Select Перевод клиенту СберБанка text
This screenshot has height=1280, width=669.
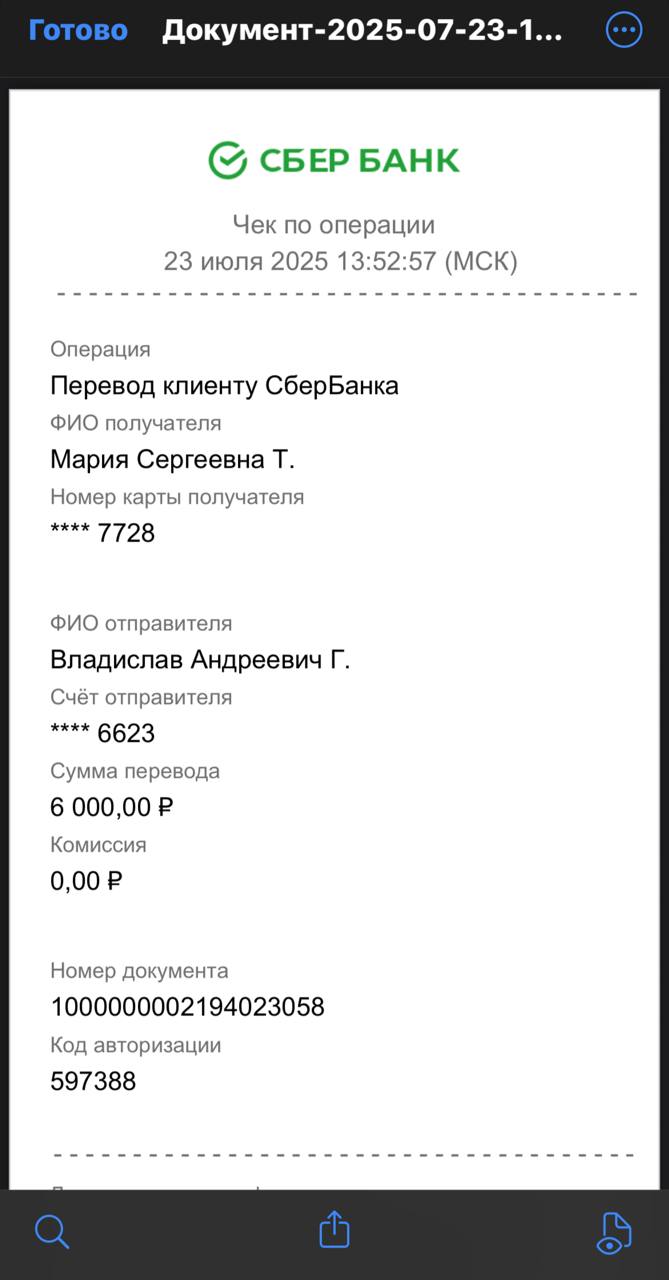coord(224,386)
